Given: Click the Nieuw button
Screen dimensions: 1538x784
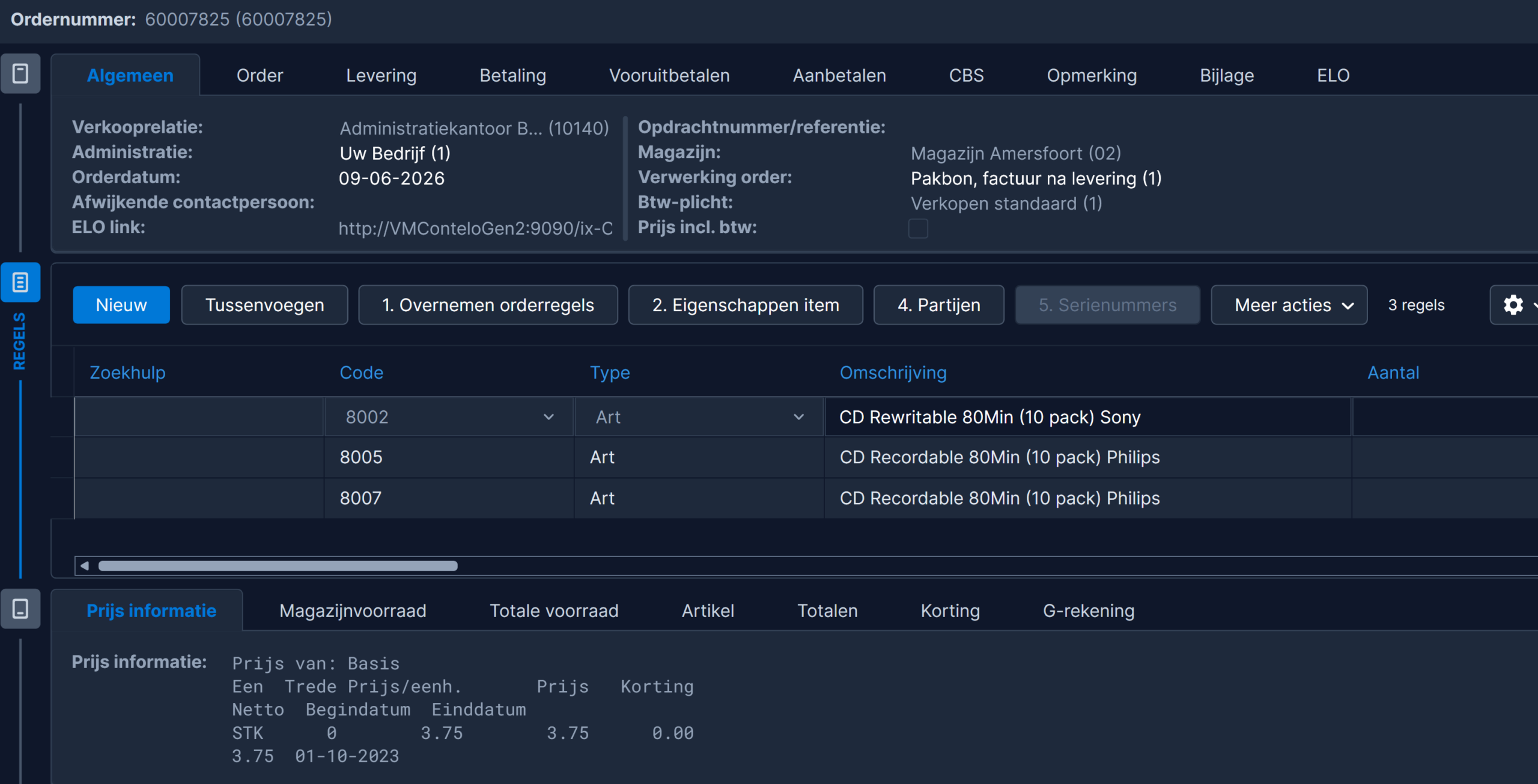Looking at the screenshot, I should pyautogui.click(x=121, y=305).
